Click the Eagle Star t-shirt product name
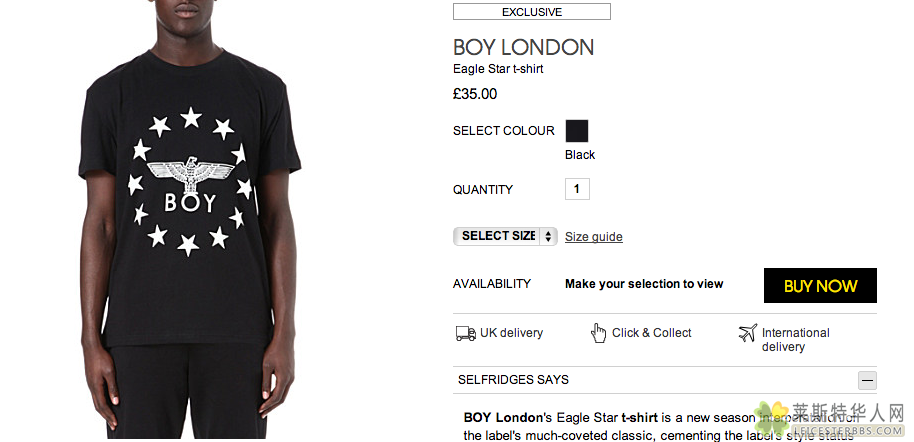The height and width of the screenshot is (442, 914). pyautogui.click(x=498, y=69)
